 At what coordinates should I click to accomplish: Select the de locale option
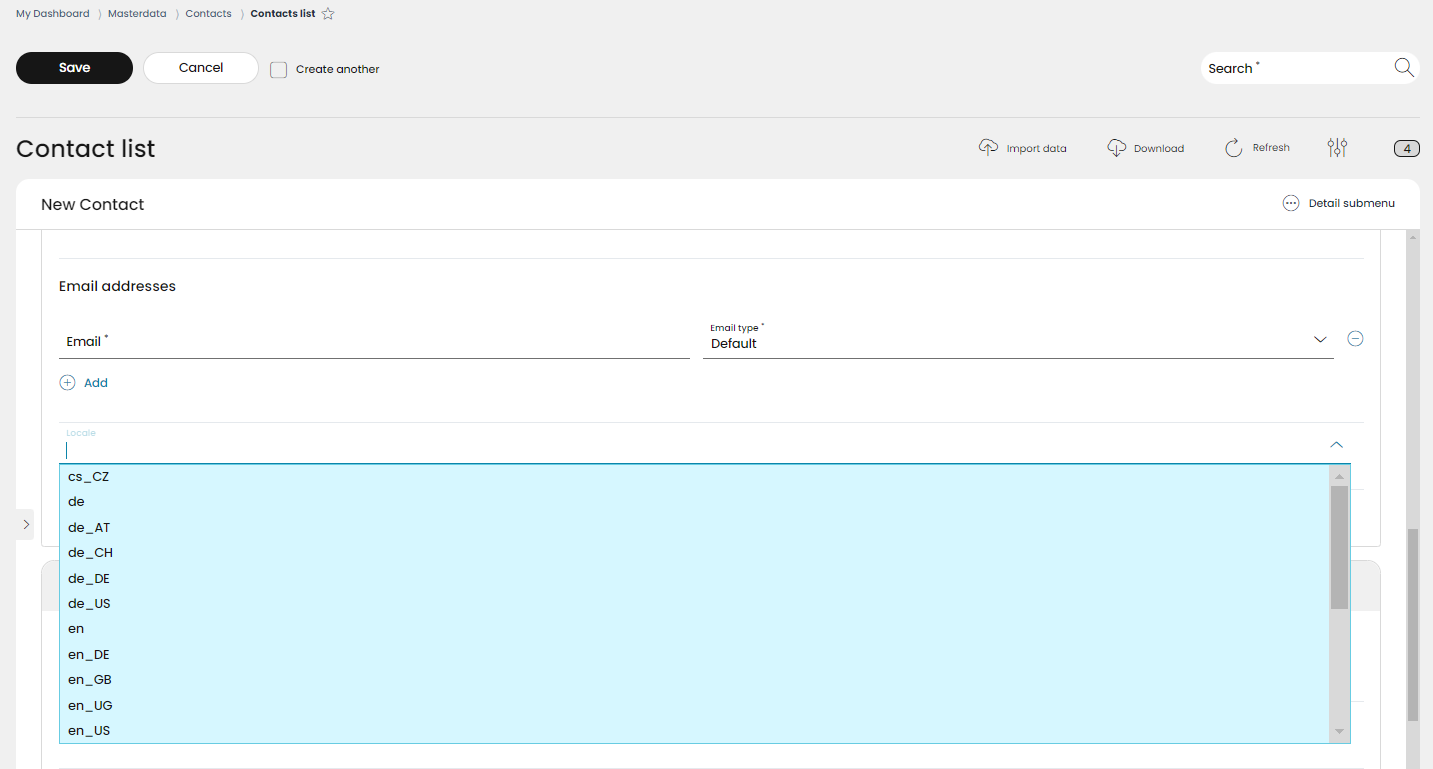point(695,502)
